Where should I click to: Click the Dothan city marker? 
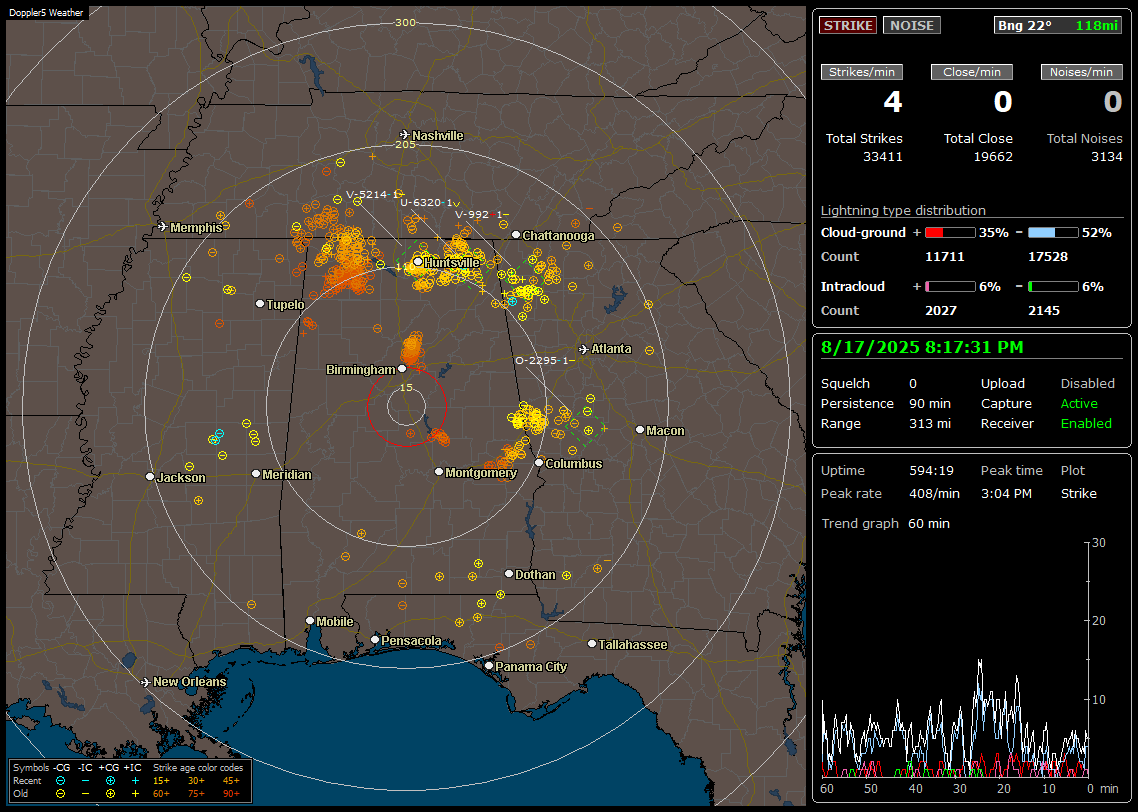(509, 574)
